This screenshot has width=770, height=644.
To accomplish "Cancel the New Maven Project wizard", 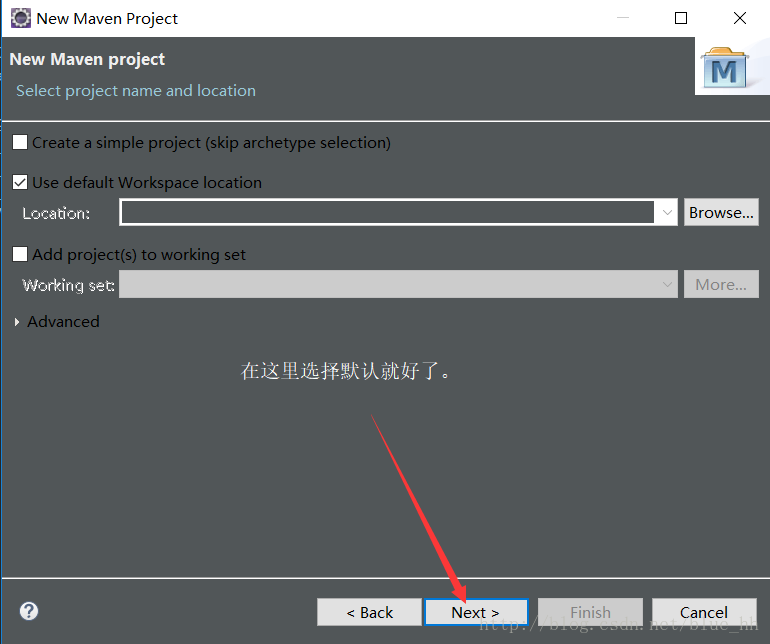I will pyautogui.click(x=704, y=612).
